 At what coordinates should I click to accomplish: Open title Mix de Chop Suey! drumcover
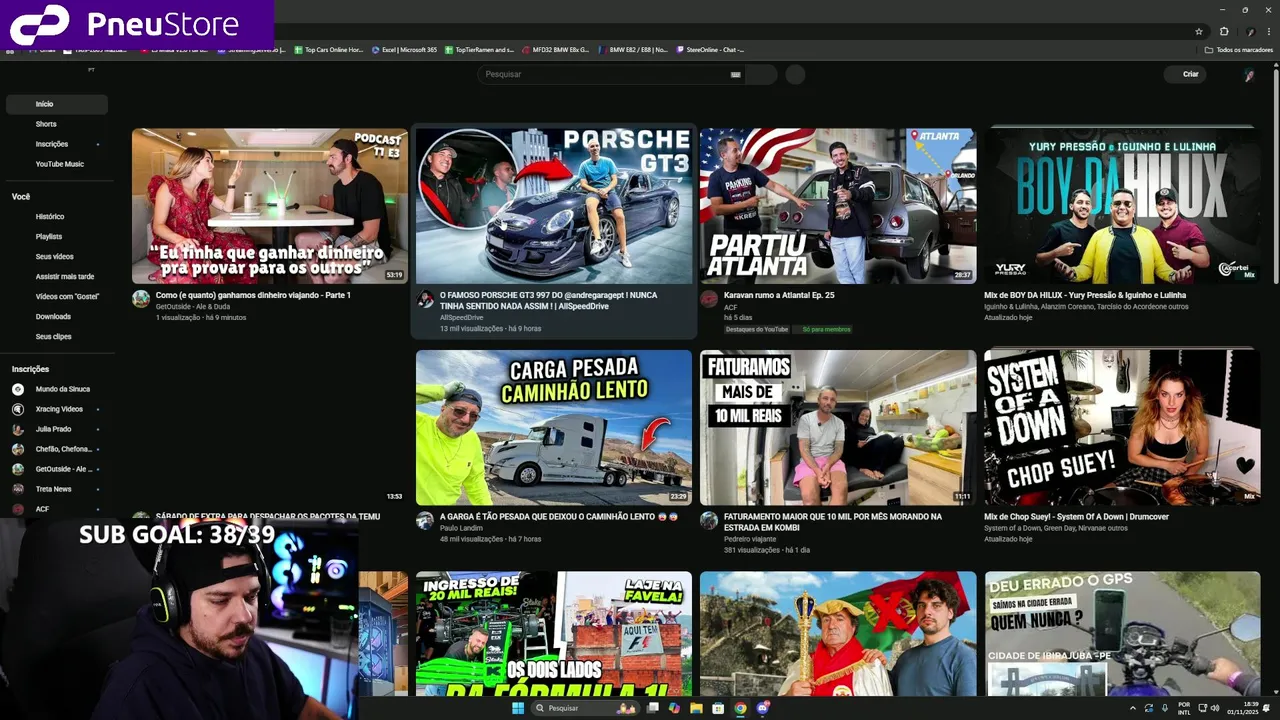tap(1076, 517)
